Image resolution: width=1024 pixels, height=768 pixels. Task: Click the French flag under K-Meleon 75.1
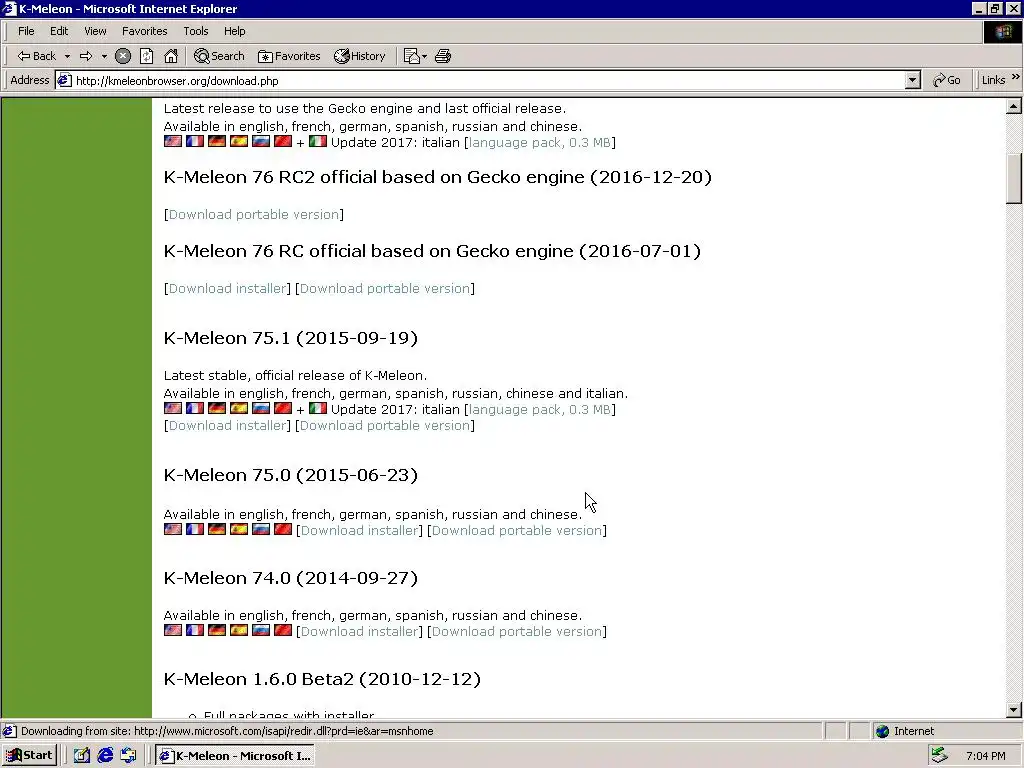(x=195, y=408)
